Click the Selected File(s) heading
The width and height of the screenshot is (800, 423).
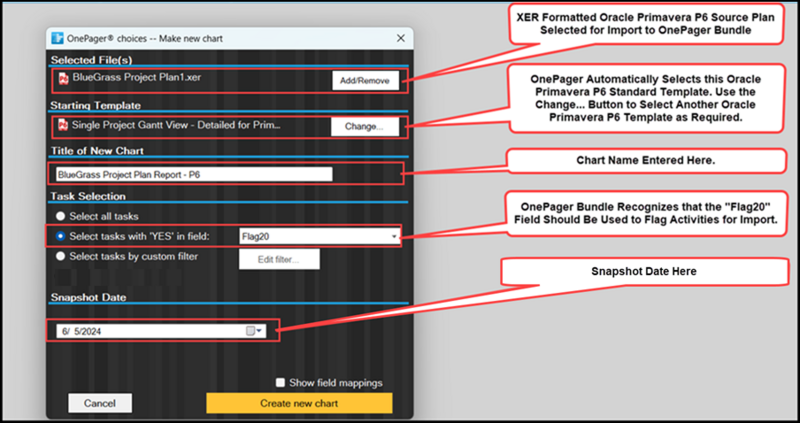[x=91, y=60]
